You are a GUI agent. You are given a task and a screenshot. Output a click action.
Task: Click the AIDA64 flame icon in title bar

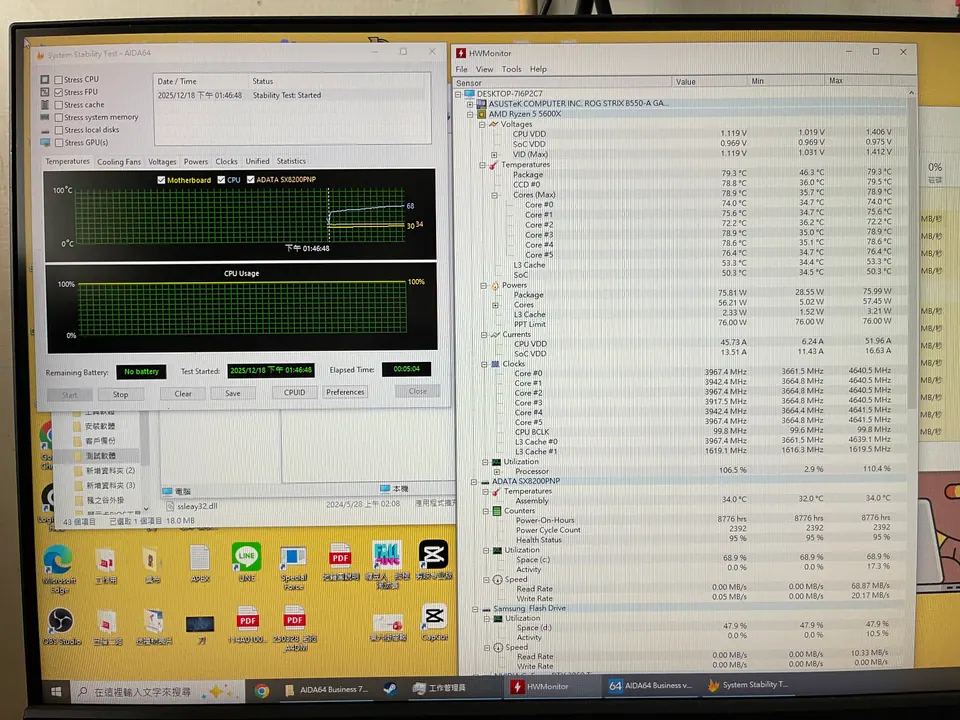click(40, 55)
